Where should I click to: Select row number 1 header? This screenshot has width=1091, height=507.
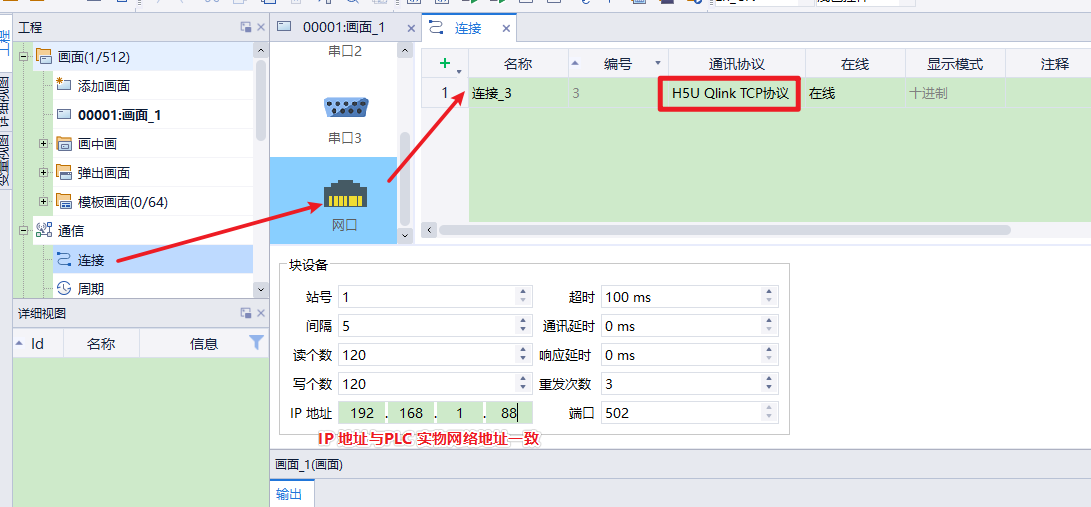445,93
